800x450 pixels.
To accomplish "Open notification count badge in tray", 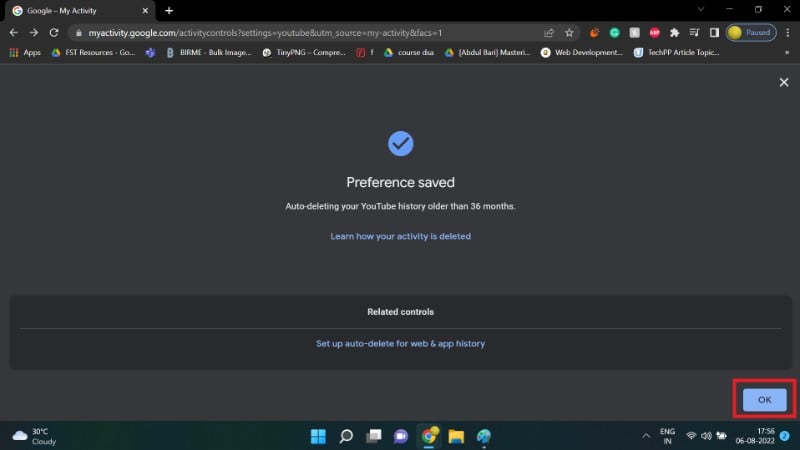I will (x=785, y=436).
